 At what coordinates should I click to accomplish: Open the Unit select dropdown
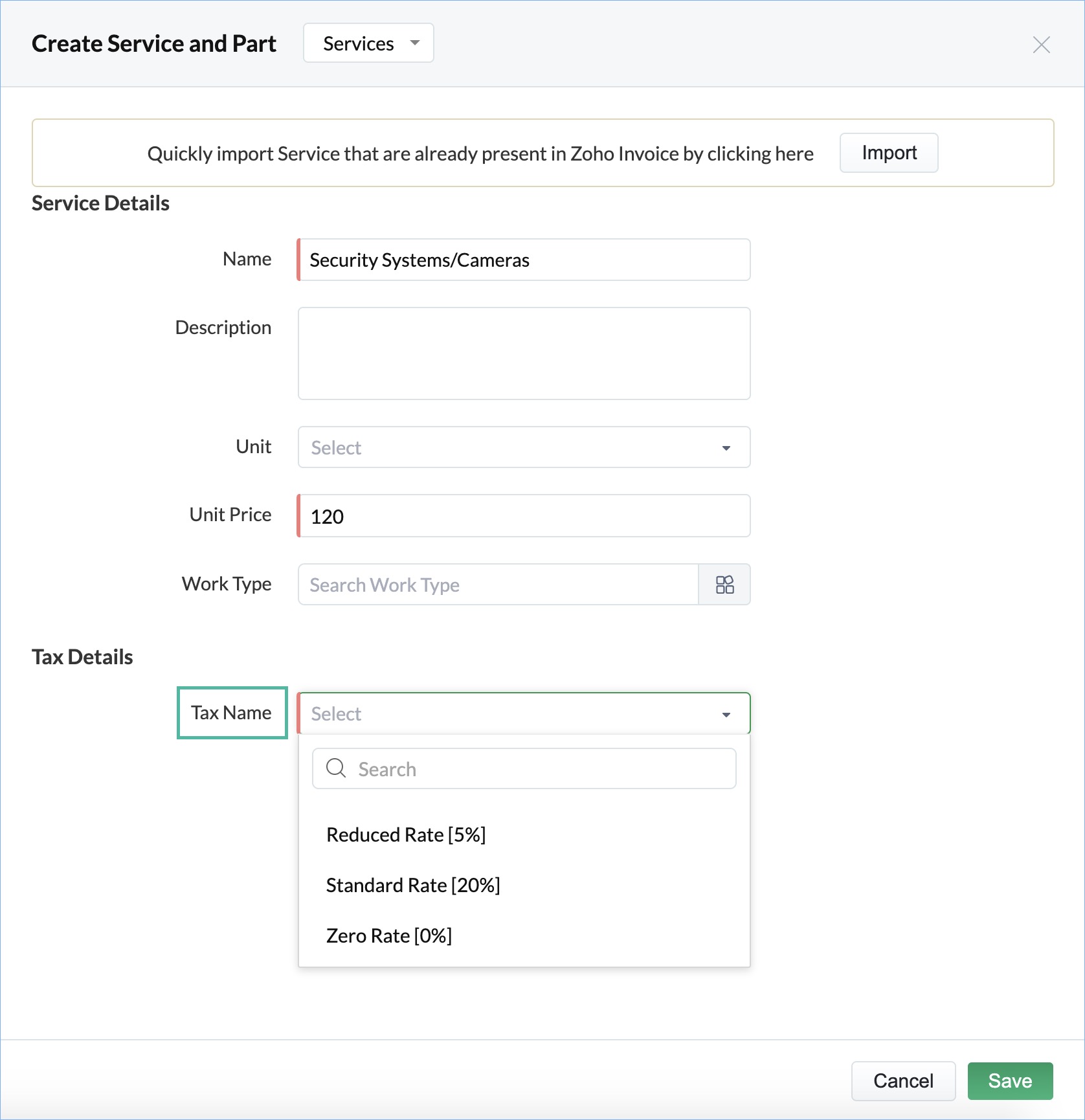[524, 447]
